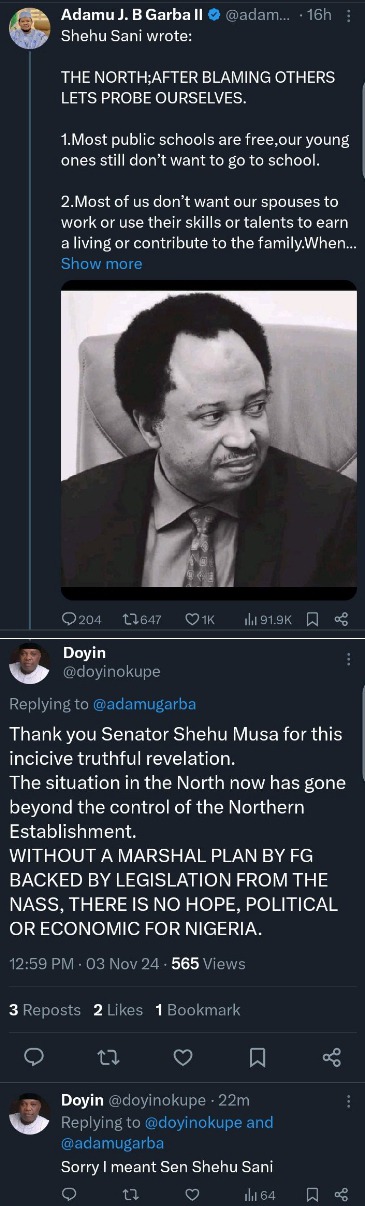The height and width of the screenshot is (1206, 365).
Task: Open more options menu on Doyin's main tweet
Action: point(348,660)
